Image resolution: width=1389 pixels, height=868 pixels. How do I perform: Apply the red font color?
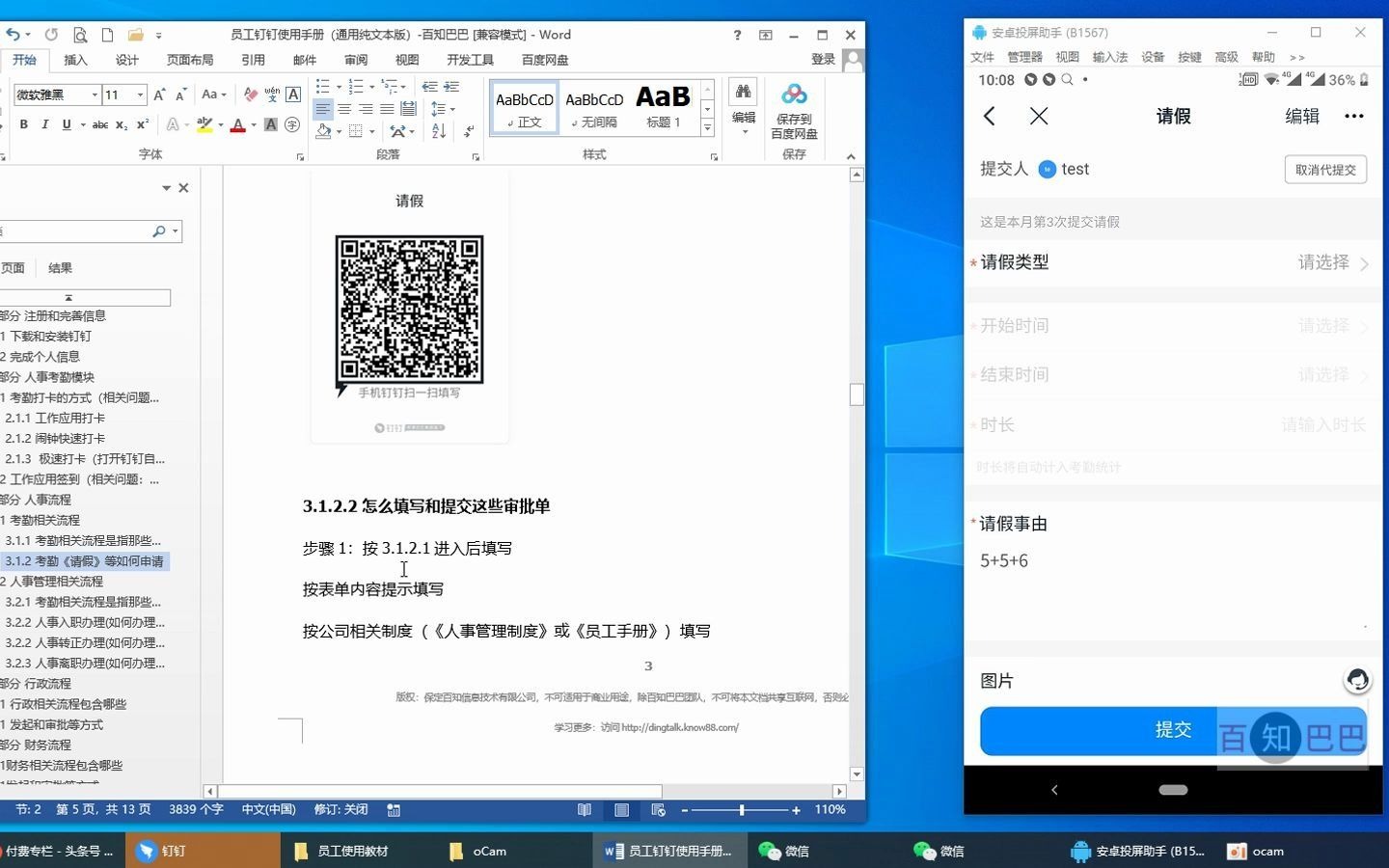click(x=238, y=124)
